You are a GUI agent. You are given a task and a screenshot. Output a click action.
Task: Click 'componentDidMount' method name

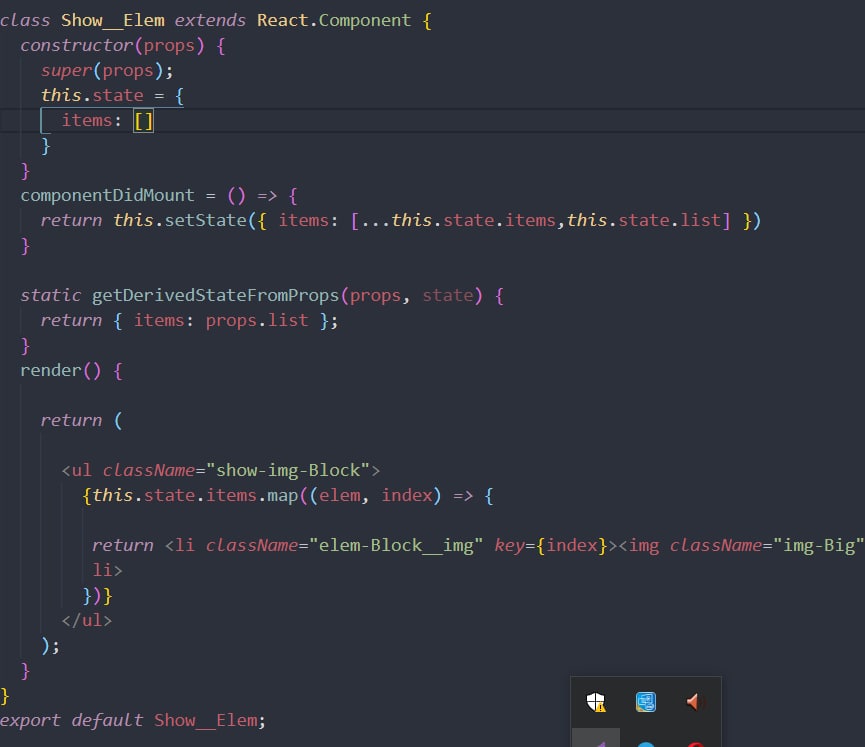[x=108, y=195]
